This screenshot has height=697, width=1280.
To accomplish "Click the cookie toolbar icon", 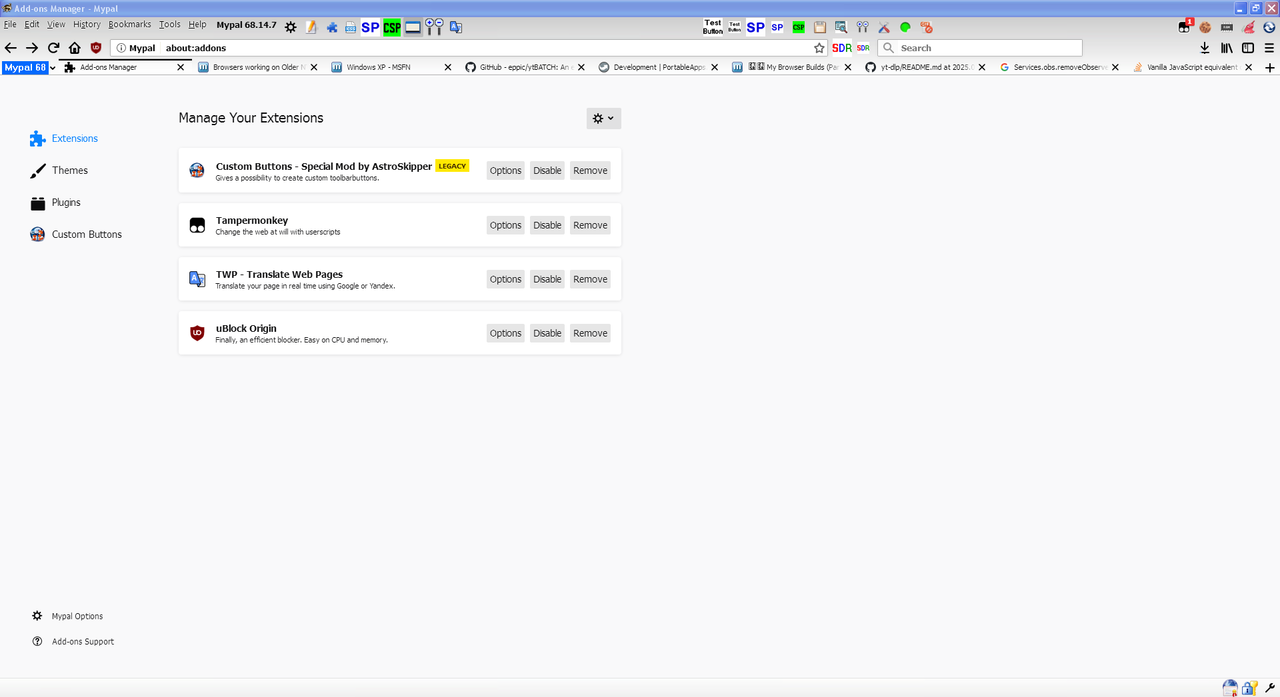I will (1206, 27).
